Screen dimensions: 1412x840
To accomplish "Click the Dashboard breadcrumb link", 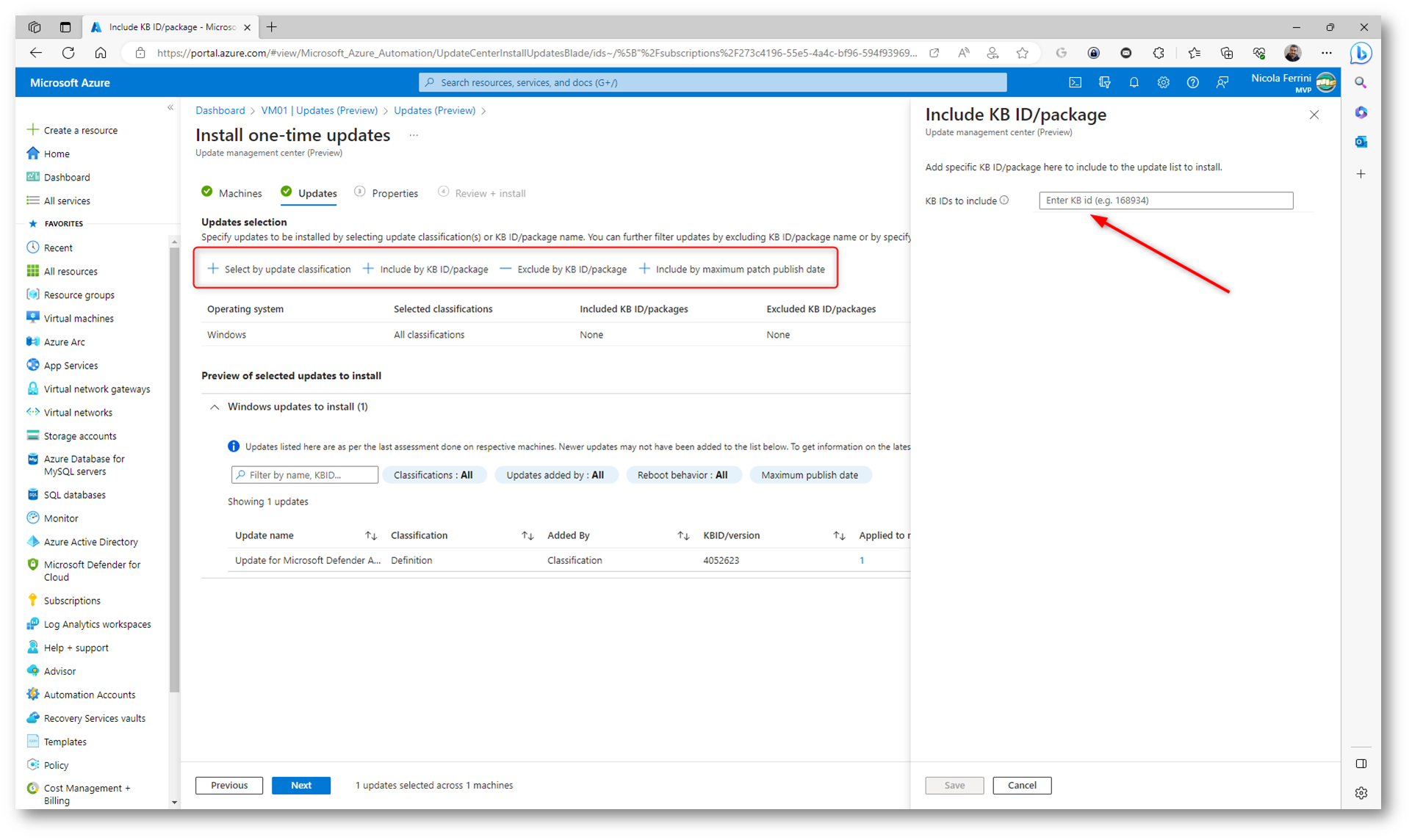I will pos(220,110).
